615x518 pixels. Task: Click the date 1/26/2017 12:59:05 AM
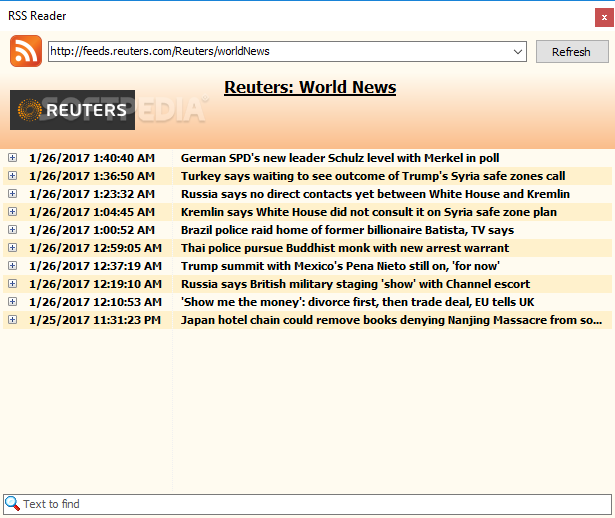click(x=95, y=248)
